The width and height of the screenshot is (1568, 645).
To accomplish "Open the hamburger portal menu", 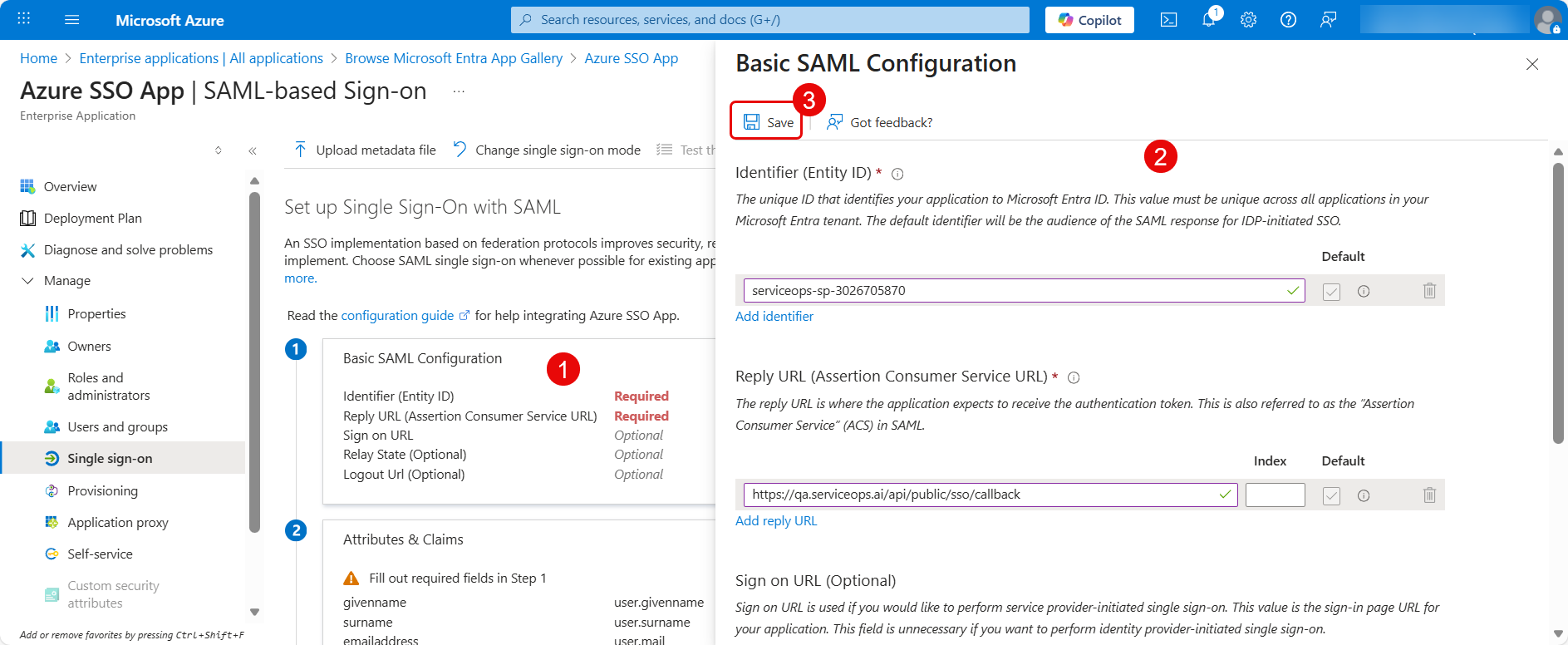I will coord(72,20).
